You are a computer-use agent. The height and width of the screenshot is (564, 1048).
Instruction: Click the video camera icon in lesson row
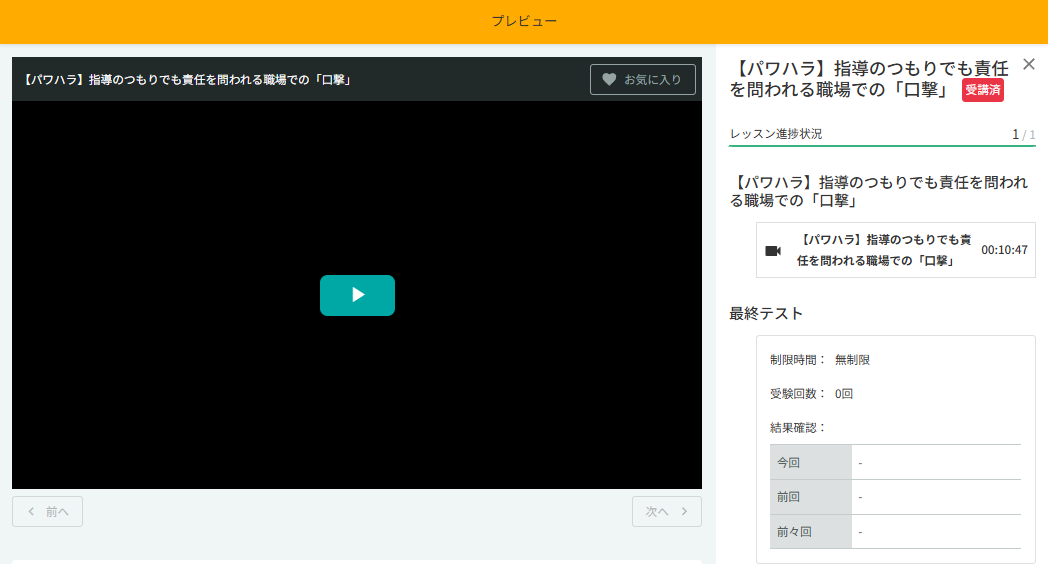(773, 251)
